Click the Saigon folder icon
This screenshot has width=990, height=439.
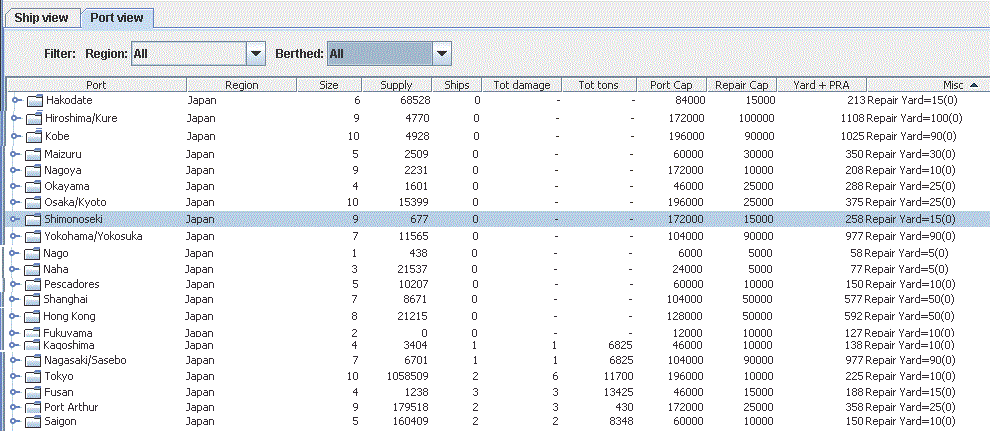pos(33,421)
